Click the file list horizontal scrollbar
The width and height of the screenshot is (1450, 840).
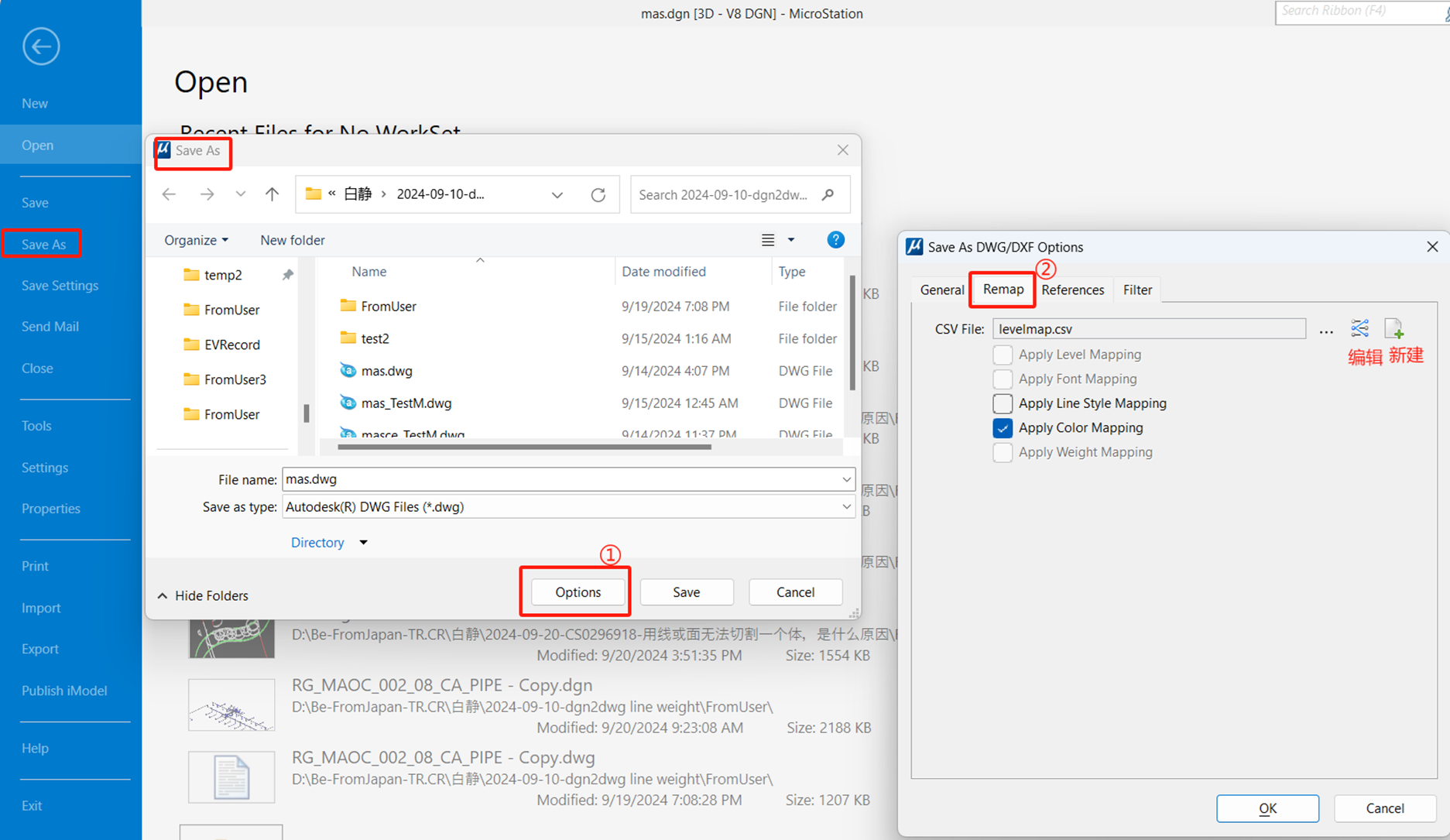pyautogui.click(x=524, y=447)
